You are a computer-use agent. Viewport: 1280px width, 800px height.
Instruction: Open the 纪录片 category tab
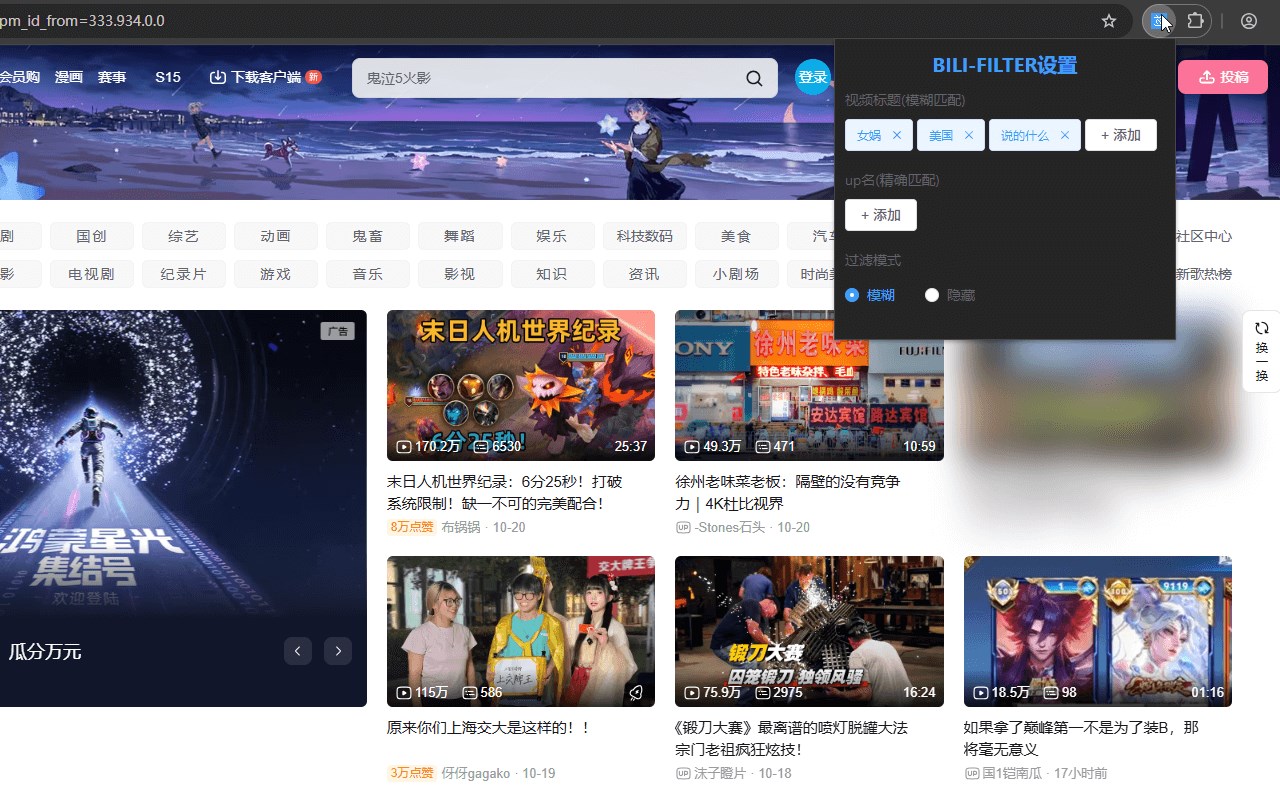point(184,273)
